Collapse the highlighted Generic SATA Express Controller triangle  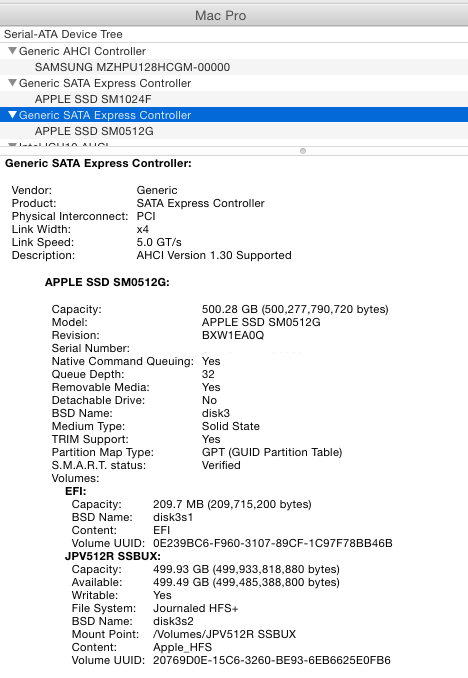click(x=13, y=115)
